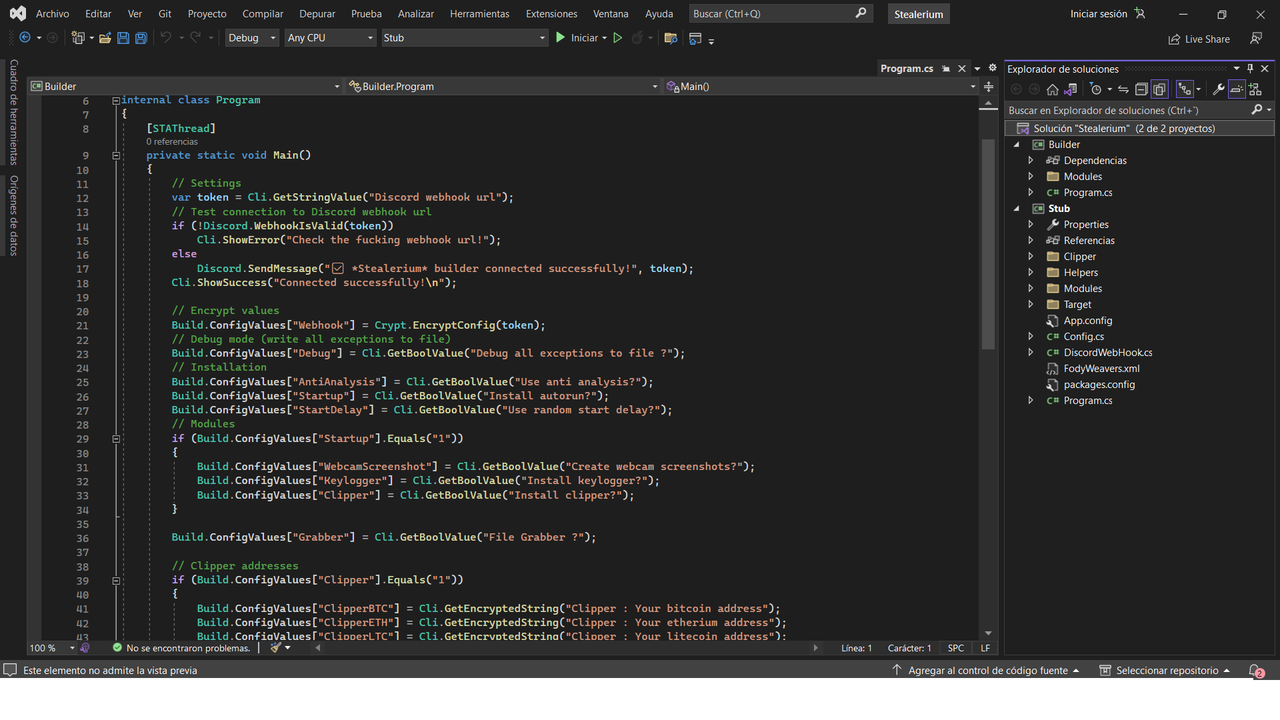Click the Buscar (Ctrl+Q) search box

click(780, 14)
